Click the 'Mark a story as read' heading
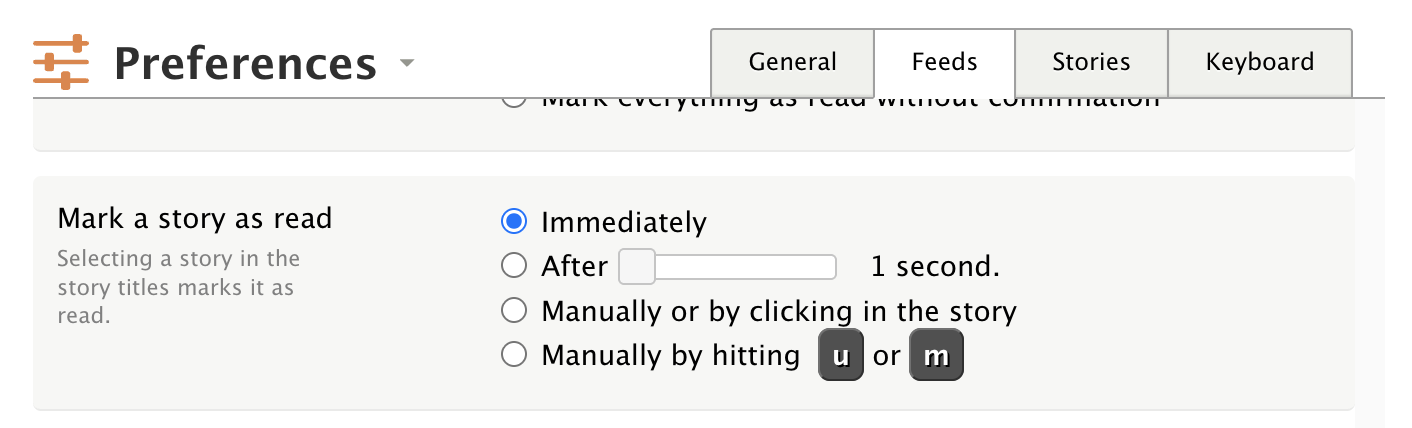The width and height of the screenshot is (1412, 428). pos(194,218)
